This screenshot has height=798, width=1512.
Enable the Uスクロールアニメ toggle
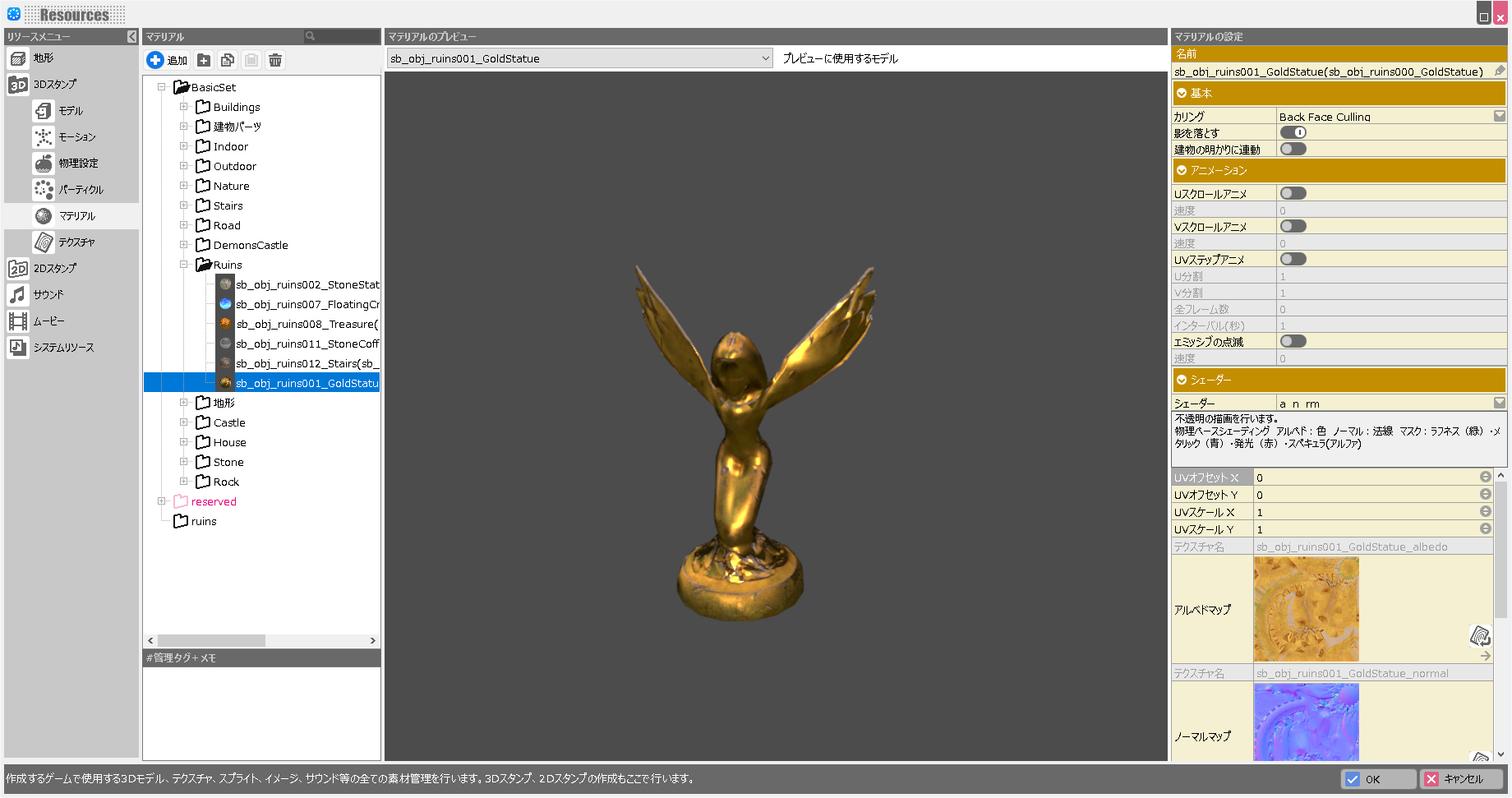1293,194
